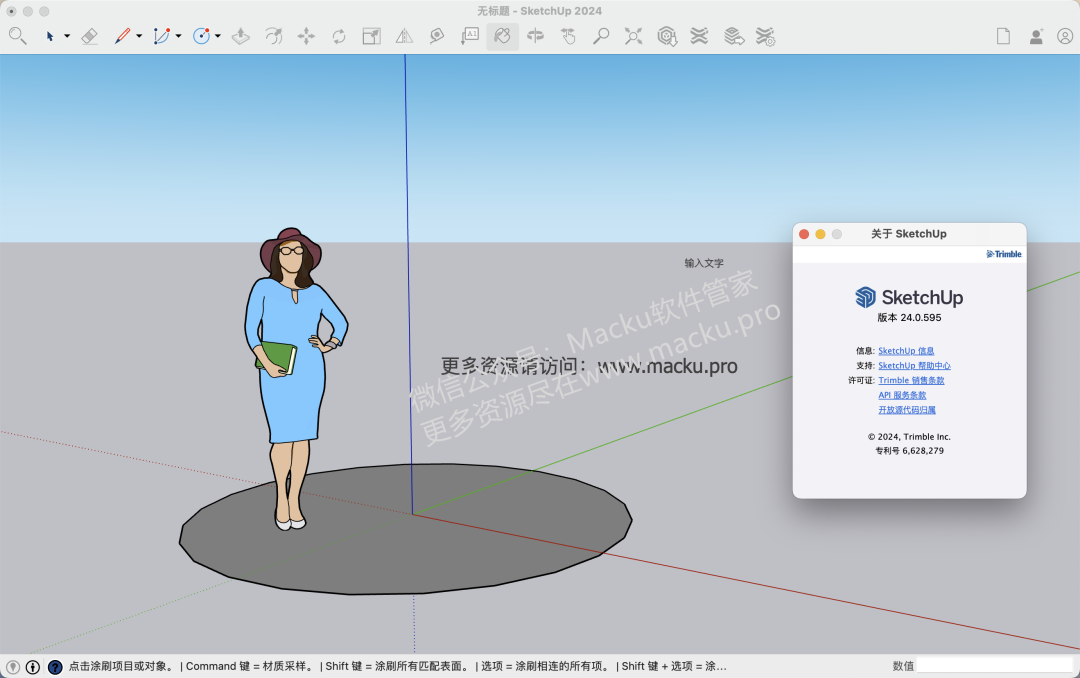Open the search magnifier in toolbar
The image size is (1080, 678).
point(17,36)
